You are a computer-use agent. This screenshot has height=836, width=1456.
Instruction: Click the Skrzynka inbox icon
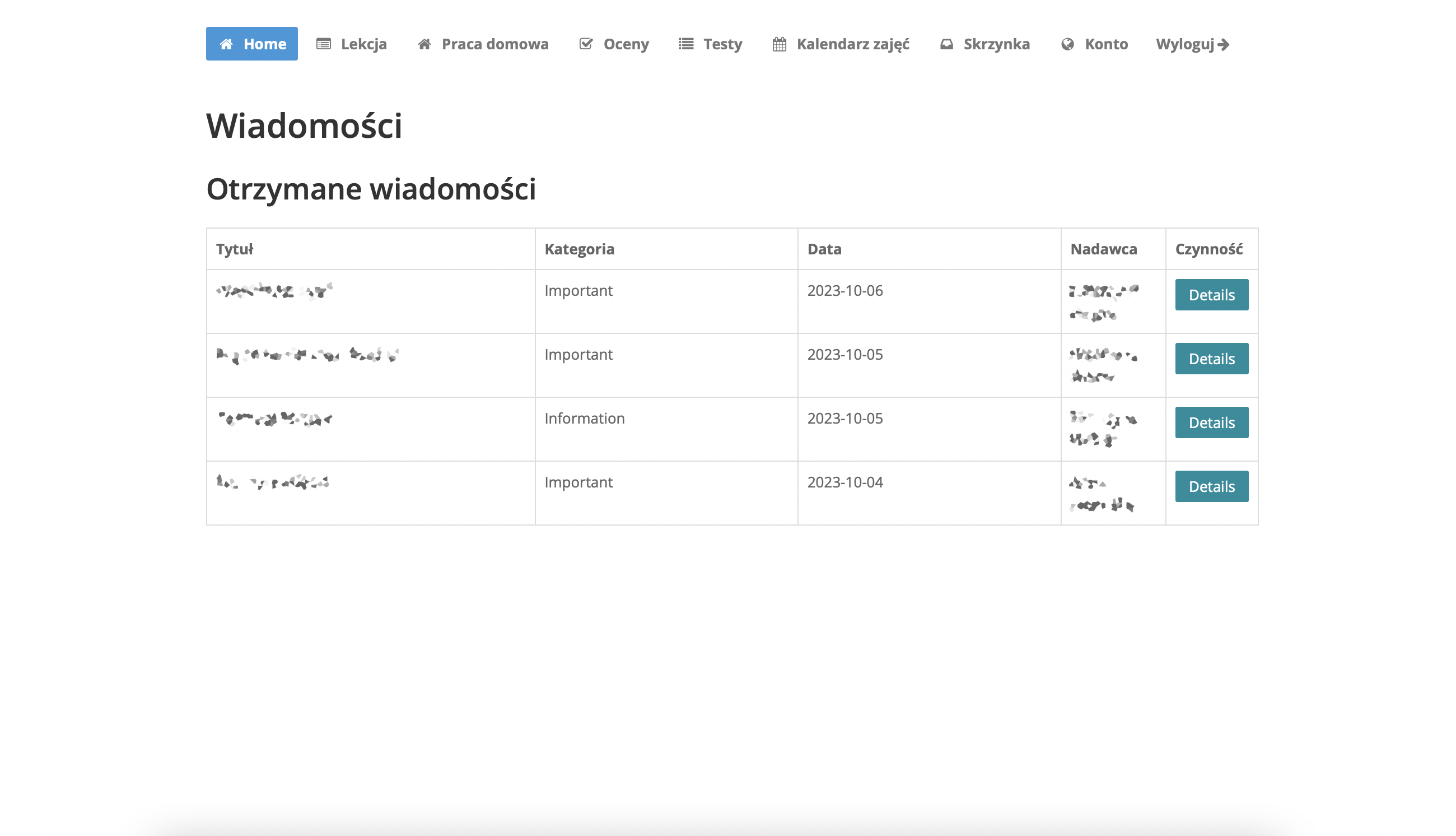(946, 44)
